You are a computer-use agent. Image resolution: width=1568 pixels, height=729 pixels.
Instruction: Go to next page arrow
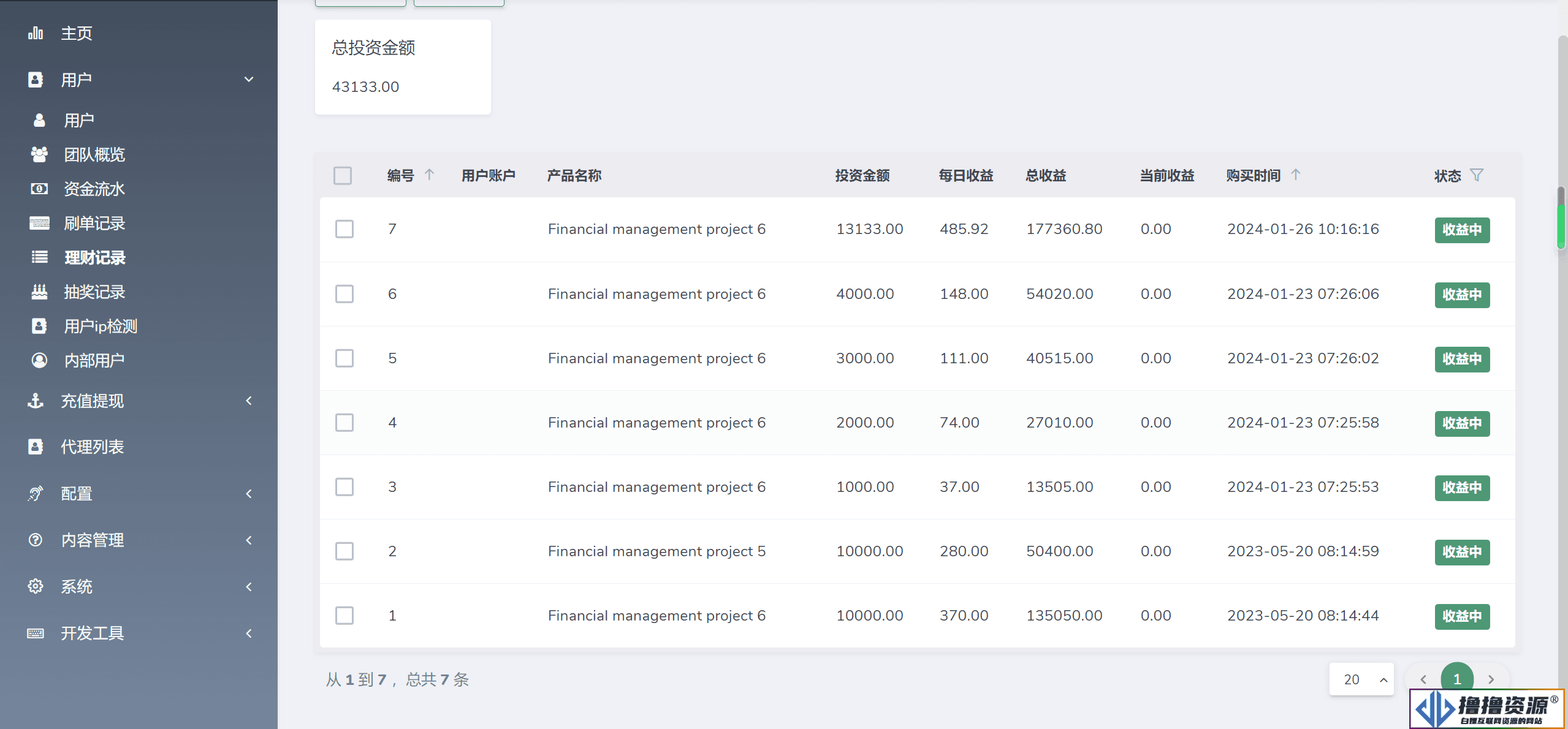(1491, 679)
